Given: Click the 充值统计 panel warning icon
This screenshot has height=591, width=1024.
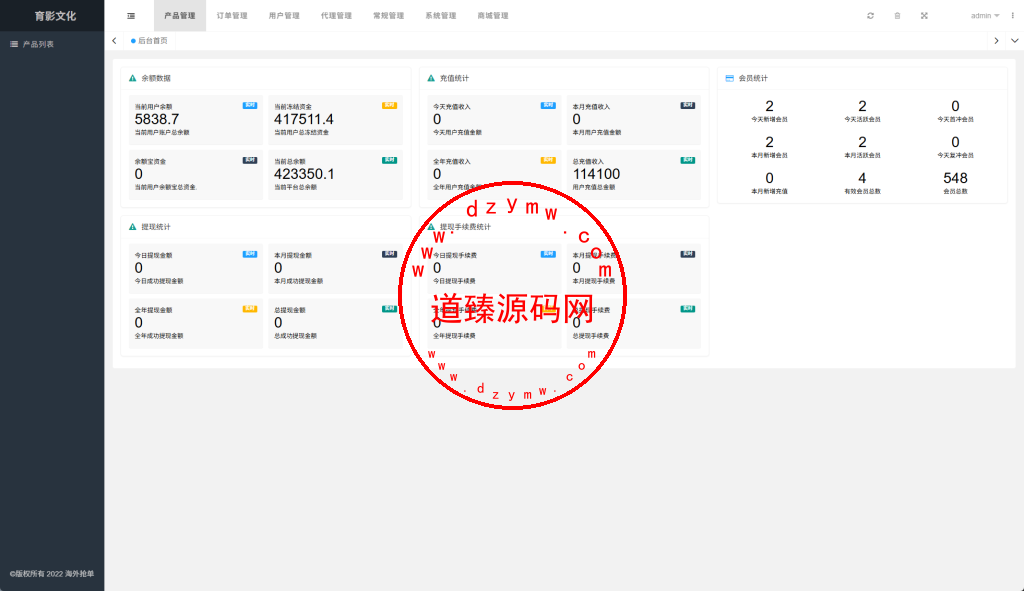Looking at the screenshot, I should (x=431, y=78).
